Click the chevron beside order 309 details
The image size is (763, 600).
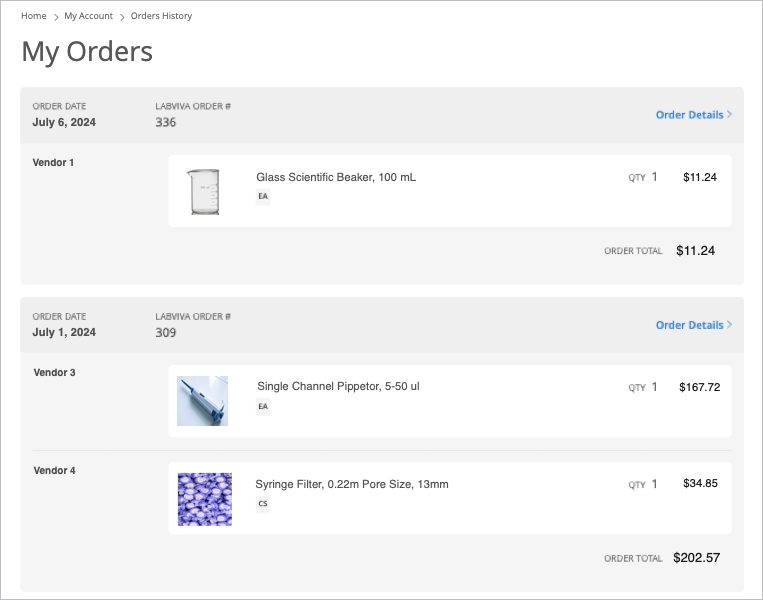tap(729, 325)
